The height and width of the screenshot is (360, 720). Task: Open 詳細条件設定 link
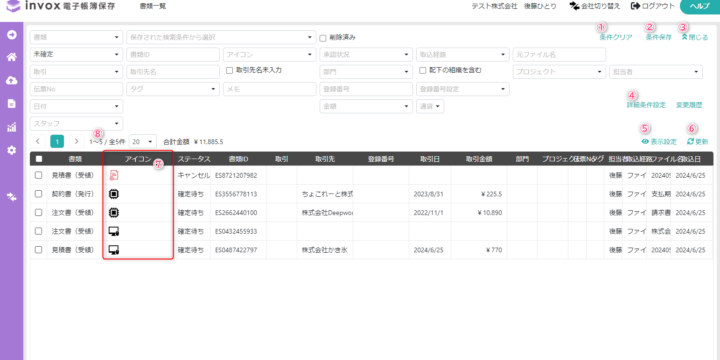(646, 105)
